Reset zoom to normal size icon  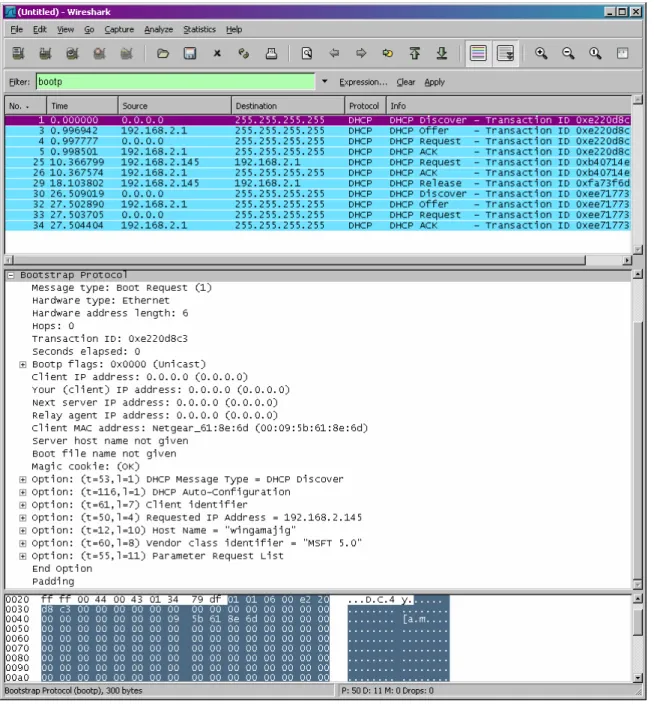595,53
